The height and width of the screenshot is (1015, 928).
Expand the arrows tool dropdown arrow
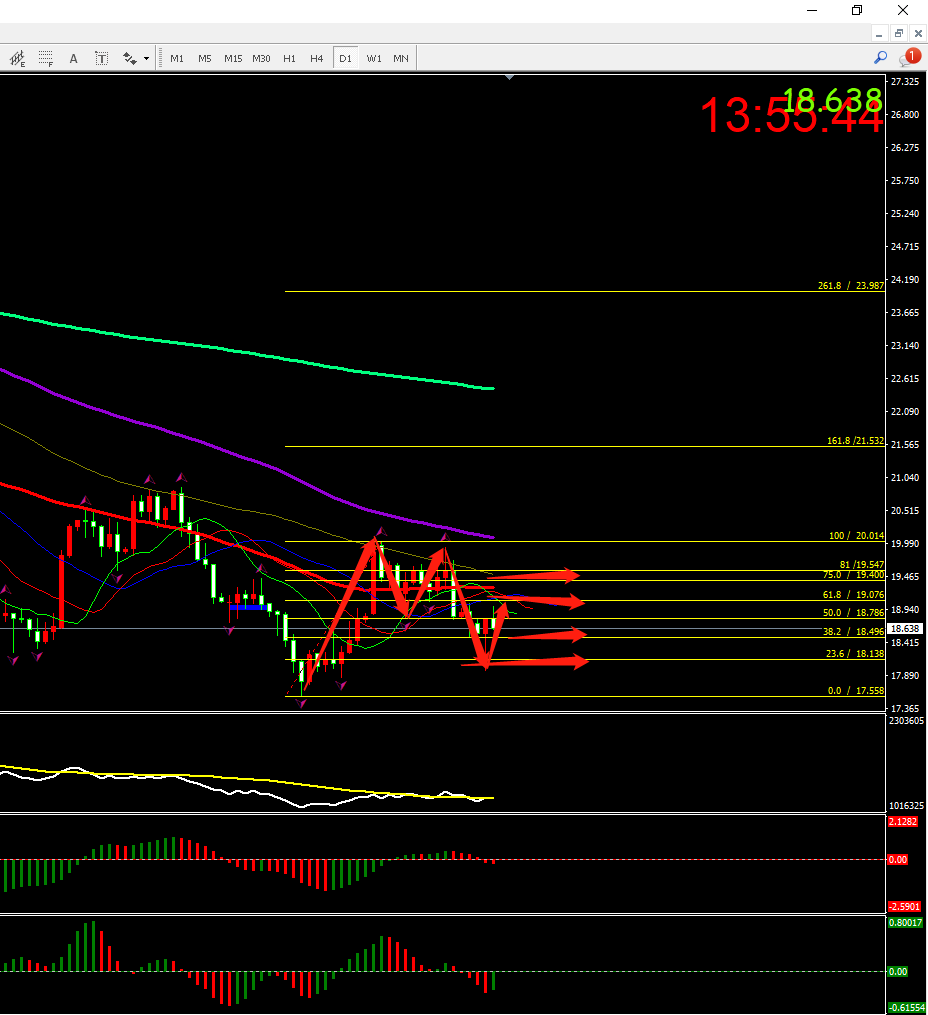coord(146,58)
